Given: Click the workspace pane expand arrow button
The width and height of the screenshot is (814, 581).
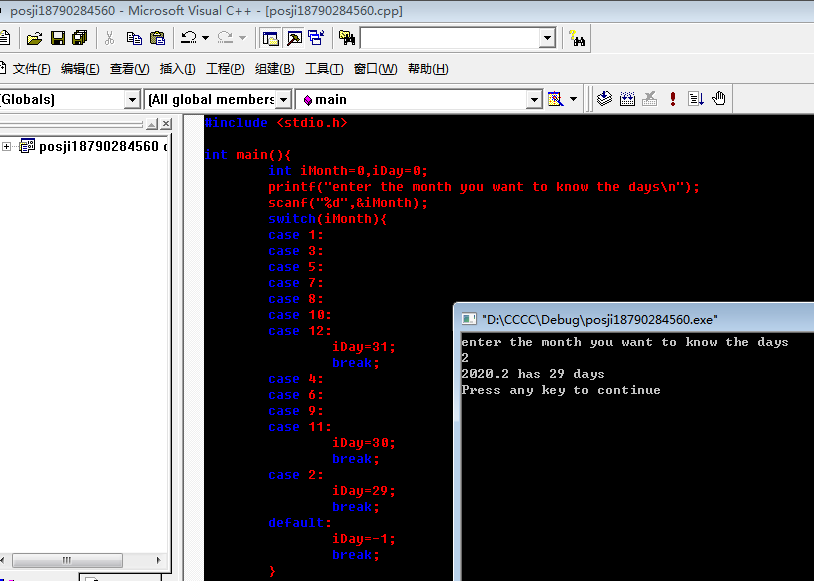Looking at the screenshot, I should tap(152, 124).
